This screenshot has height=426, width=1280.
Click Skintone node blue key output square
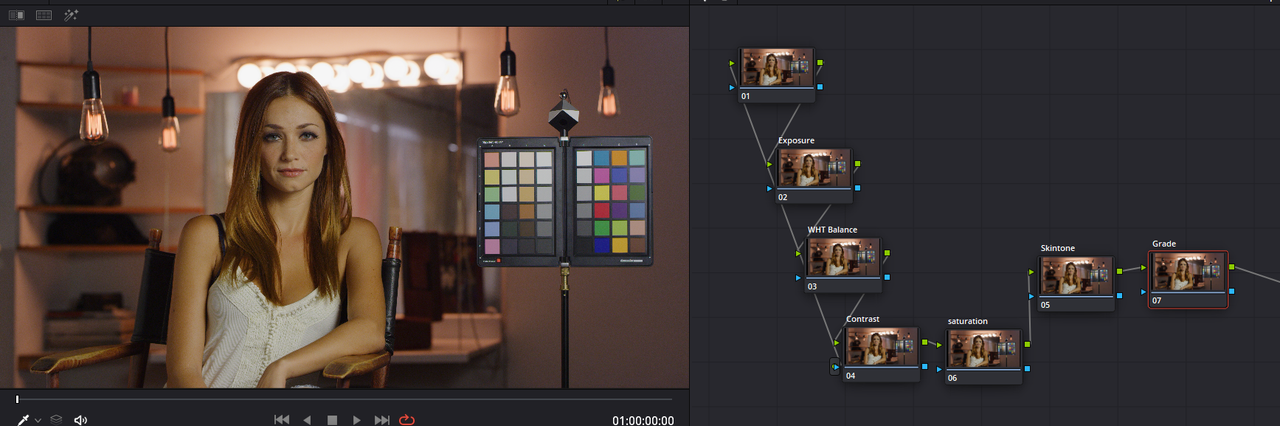[1119, 295]
